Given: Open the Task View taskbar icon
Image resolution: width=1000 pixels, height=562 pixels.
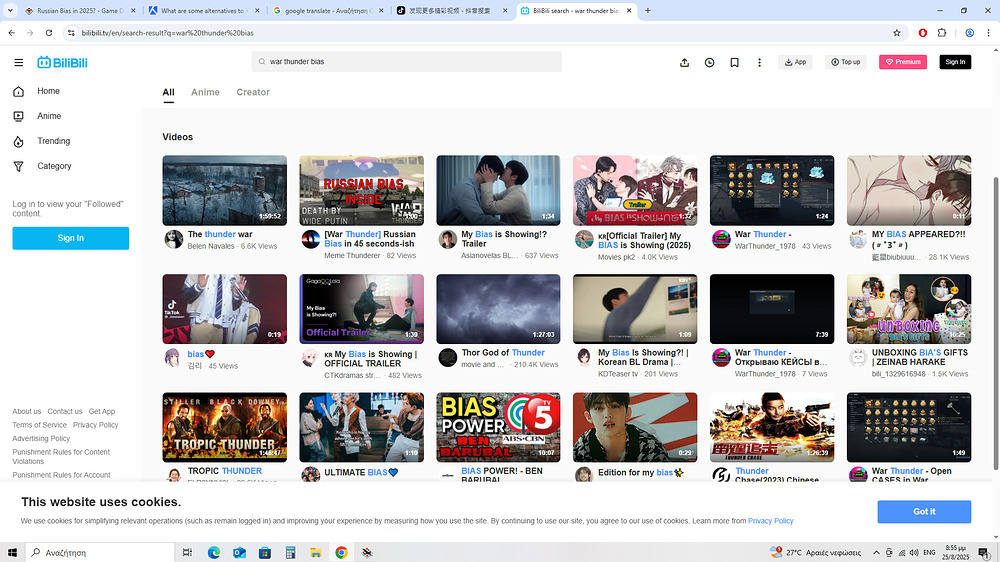Looking at the screenshot, I should 188,552.
